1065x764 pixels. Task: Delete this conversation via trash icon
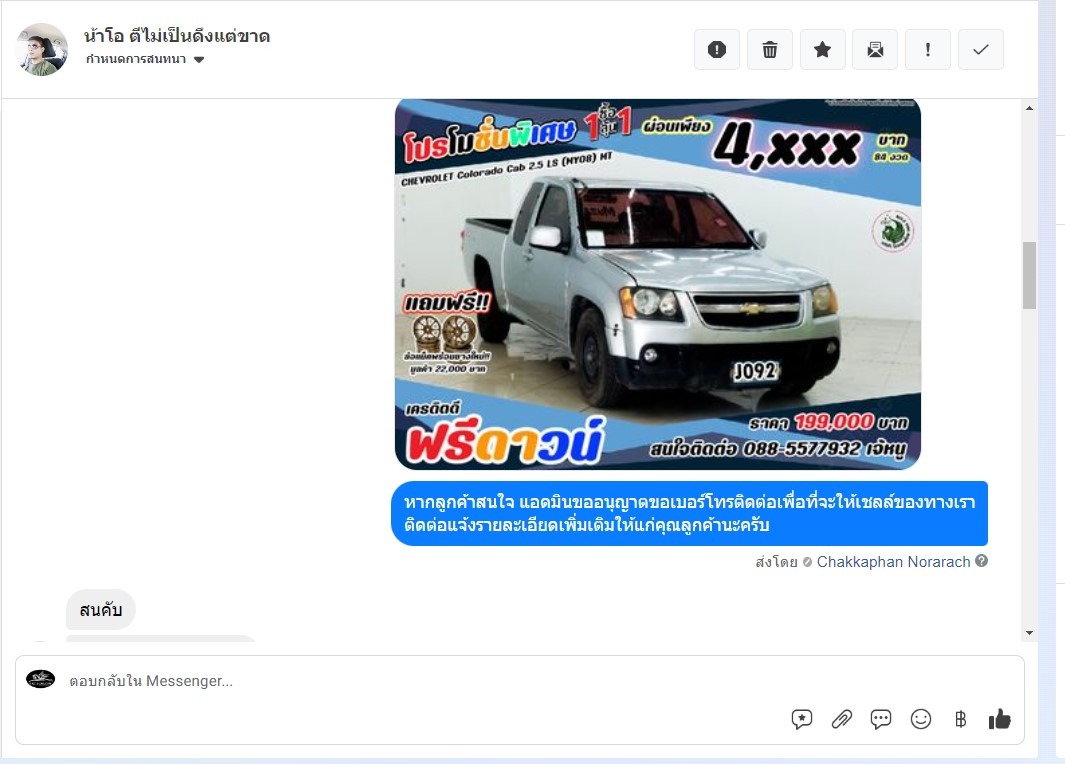click(770, 50)
